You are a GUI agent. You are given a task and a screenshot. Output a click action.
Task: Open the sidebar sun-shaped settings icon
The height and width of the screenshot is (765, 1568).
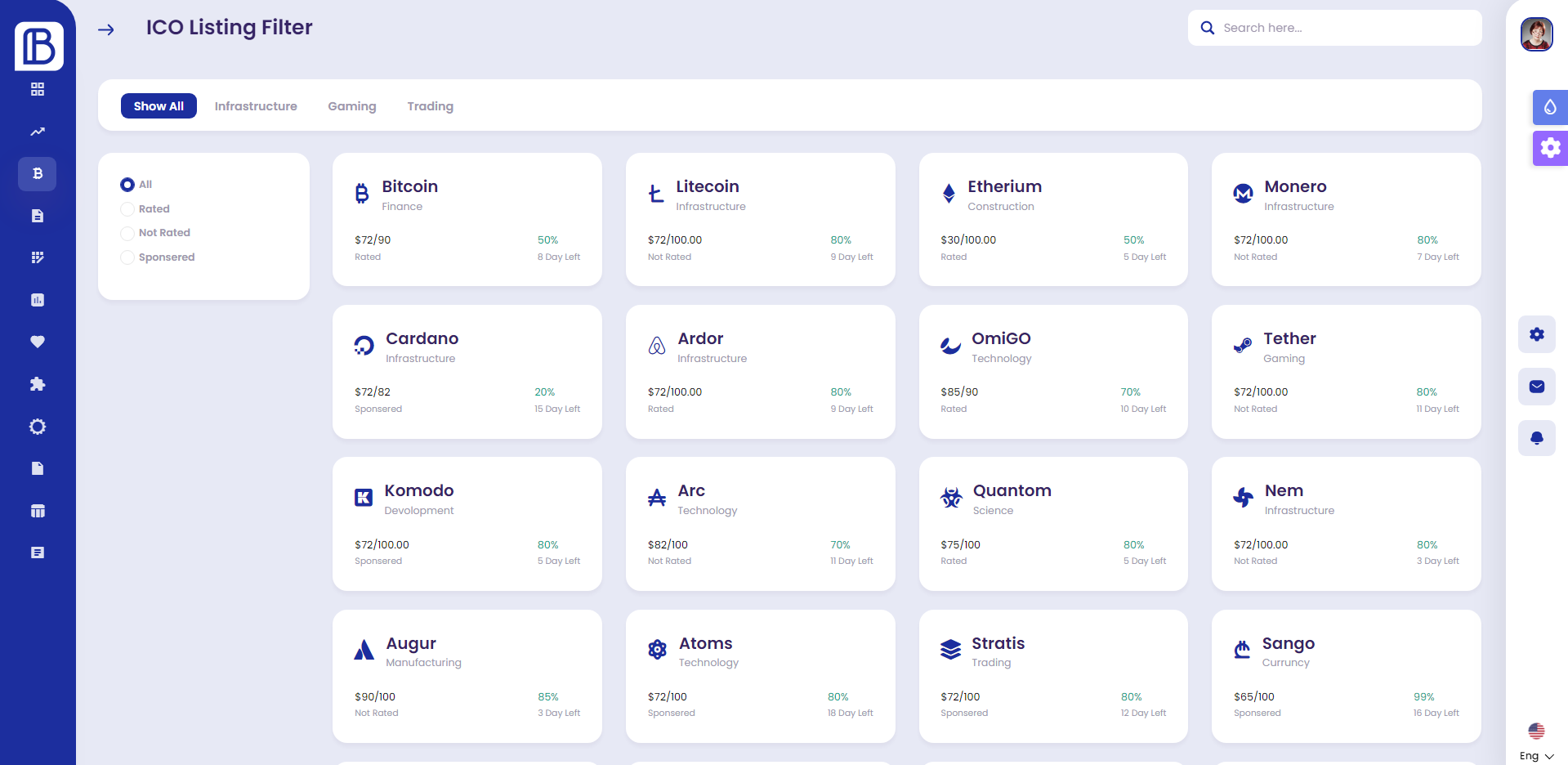coord(38,427)
